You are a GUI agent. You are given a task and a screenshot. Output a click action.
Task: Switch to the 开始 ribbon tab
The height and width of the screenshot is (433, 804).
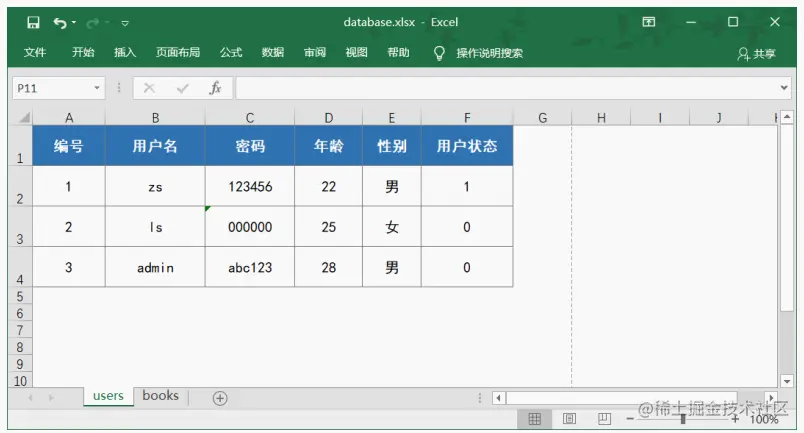(x=83, y=52)
